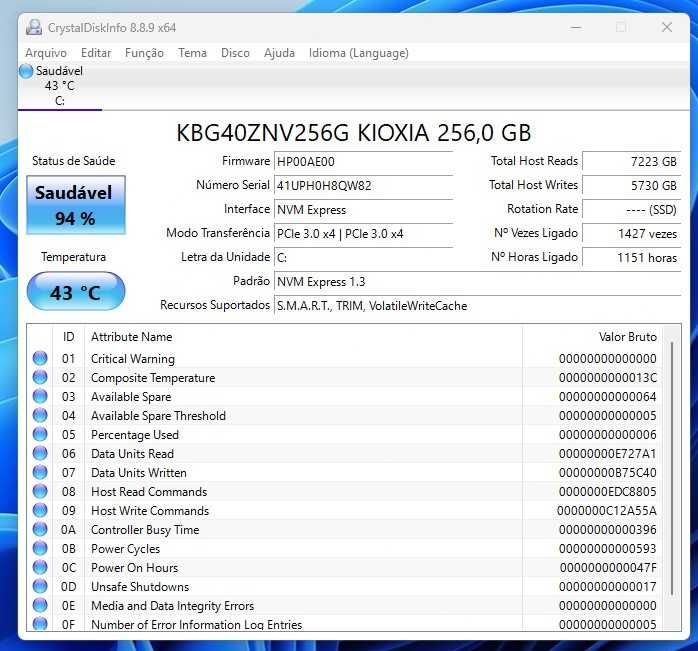The width and height of the screenshot is (698, 651).
Task: Select the Critical Warning attribute name
Action: coord(133,359)
